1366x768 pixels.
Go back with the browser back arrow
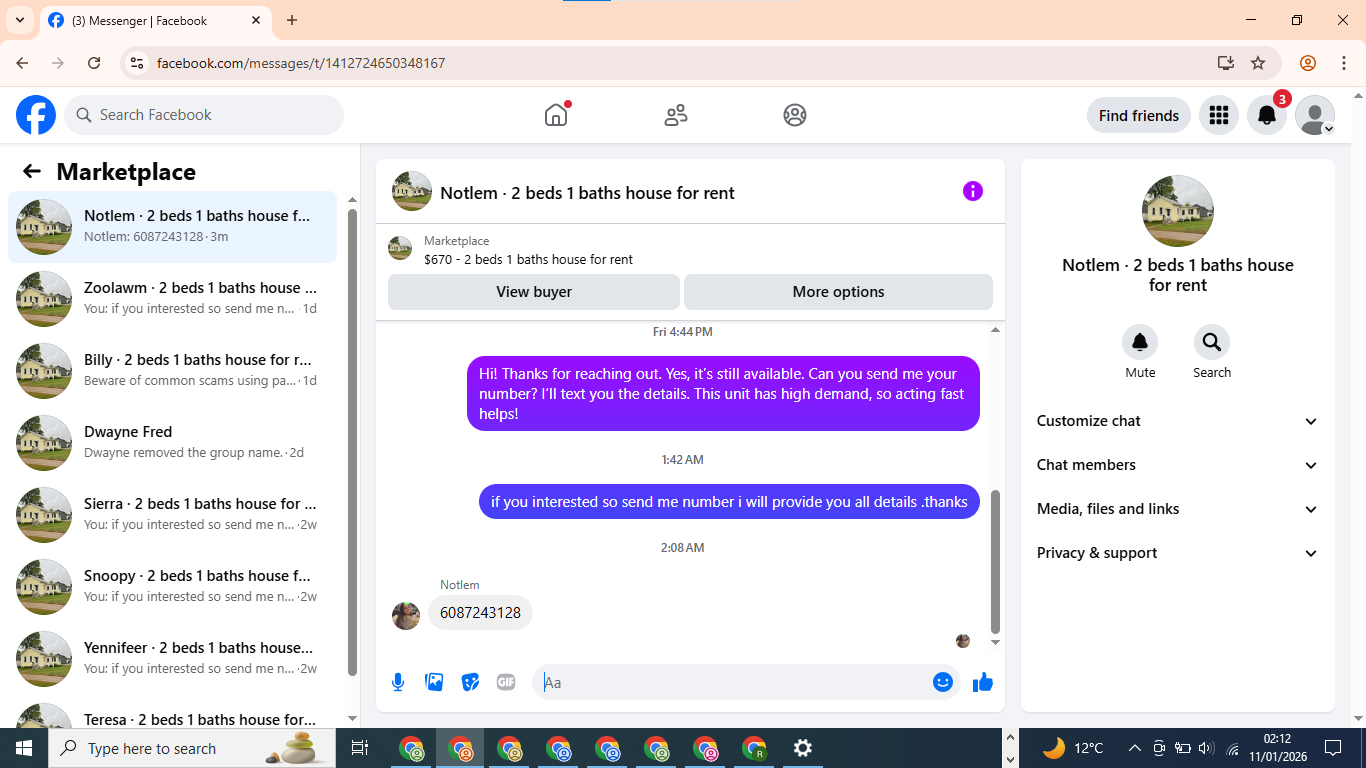point(22,63)
